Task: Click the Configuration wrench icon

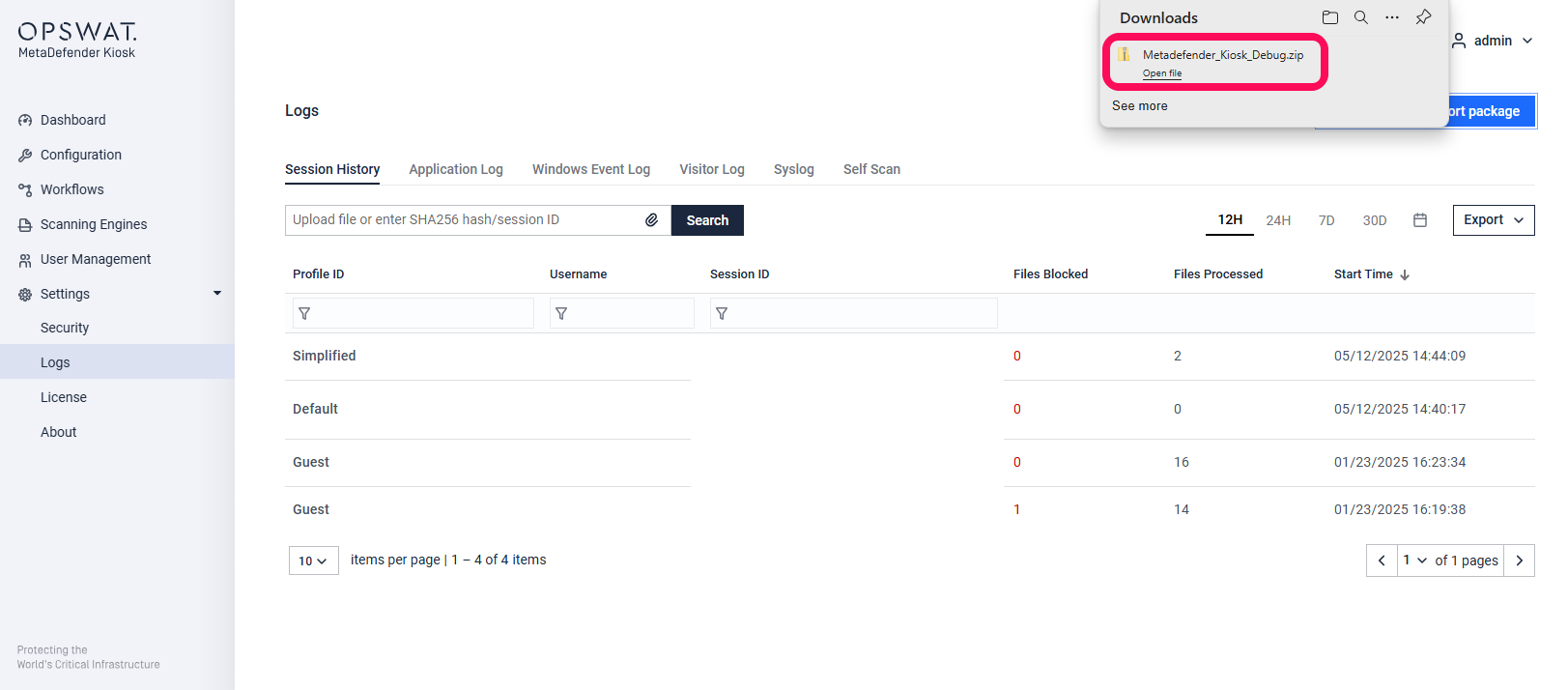Action: [25, 155]
